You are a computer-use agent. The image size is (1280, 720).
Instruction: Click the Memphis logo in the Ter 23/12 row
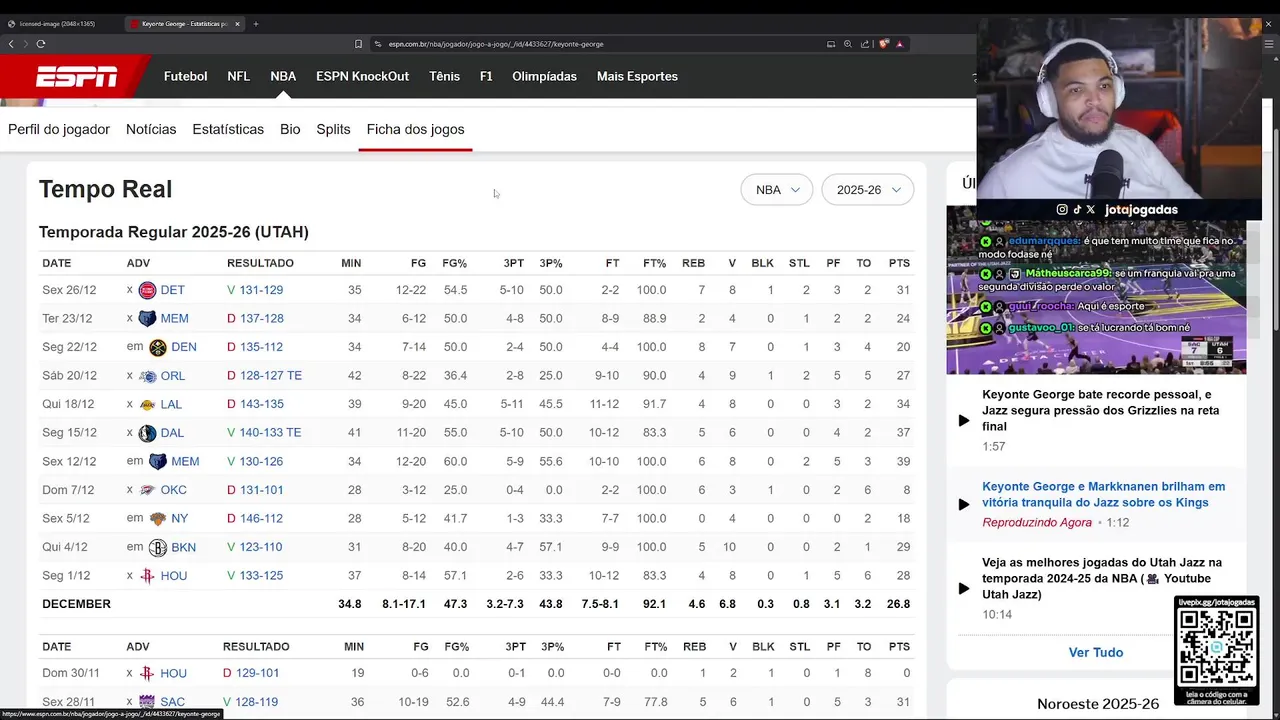pyautogui.click(x=147, y=319)
